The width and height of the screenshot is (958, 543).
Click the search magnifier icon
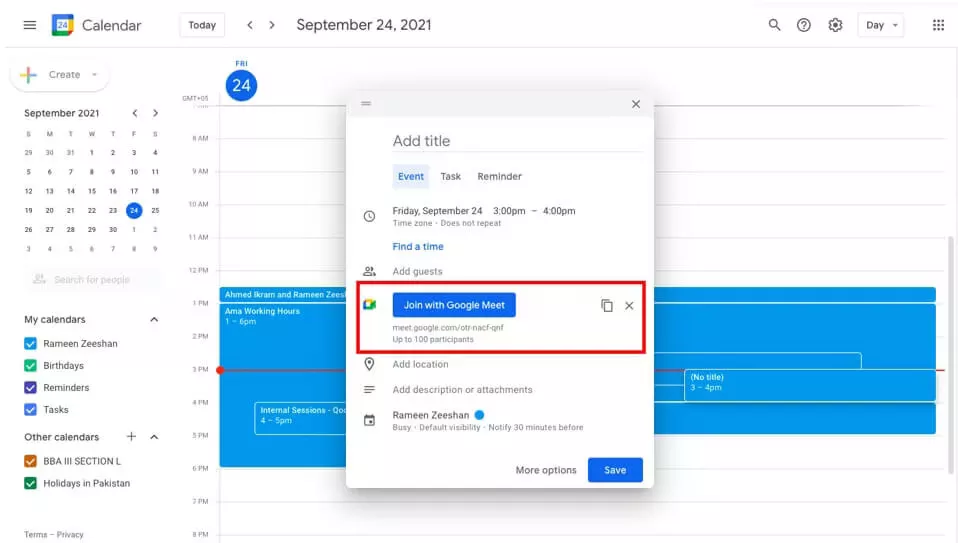(x=774, y=25)
